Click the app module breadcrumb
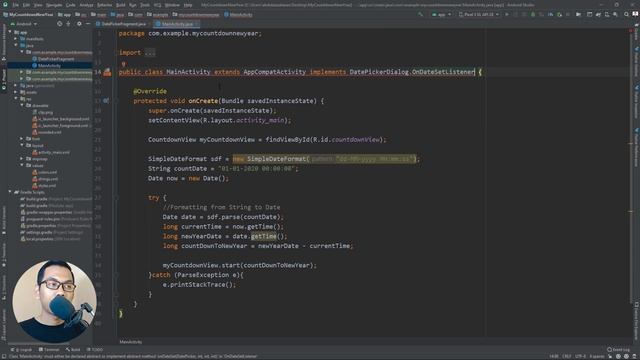This screenshot has height=360, width=640. (x=64, y=15)
